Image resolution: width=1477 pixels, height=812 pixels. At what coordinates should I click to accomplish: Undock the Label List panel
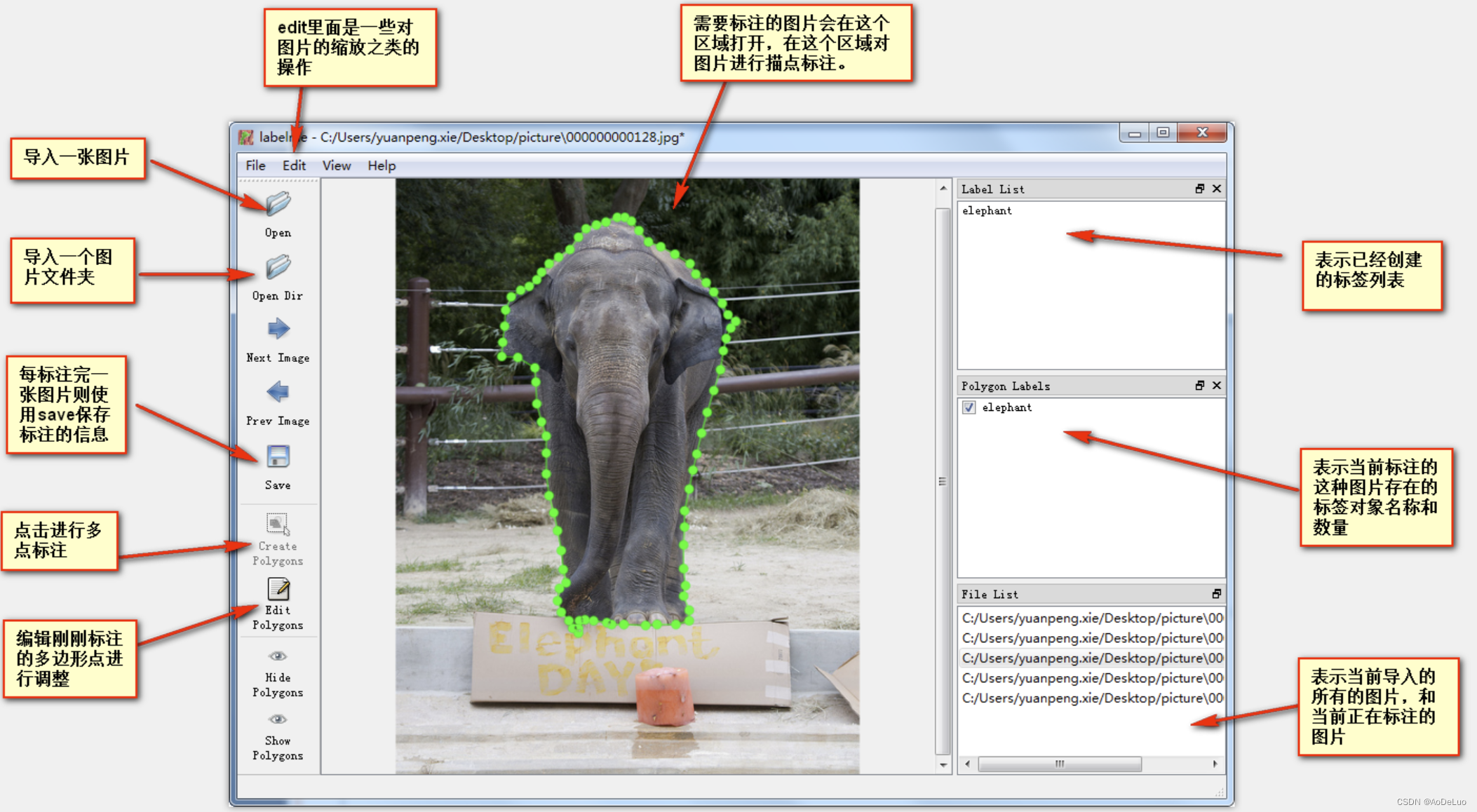(1199, 189)
